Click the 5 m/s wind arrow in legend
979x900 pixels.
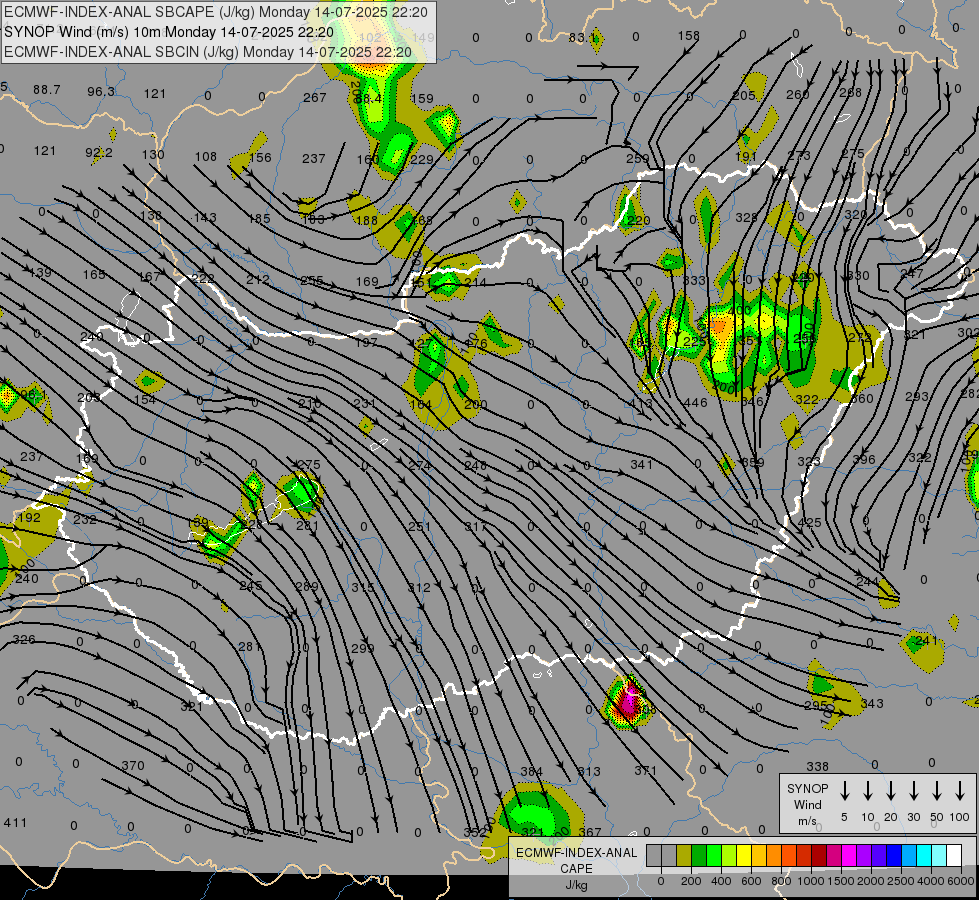844,791
